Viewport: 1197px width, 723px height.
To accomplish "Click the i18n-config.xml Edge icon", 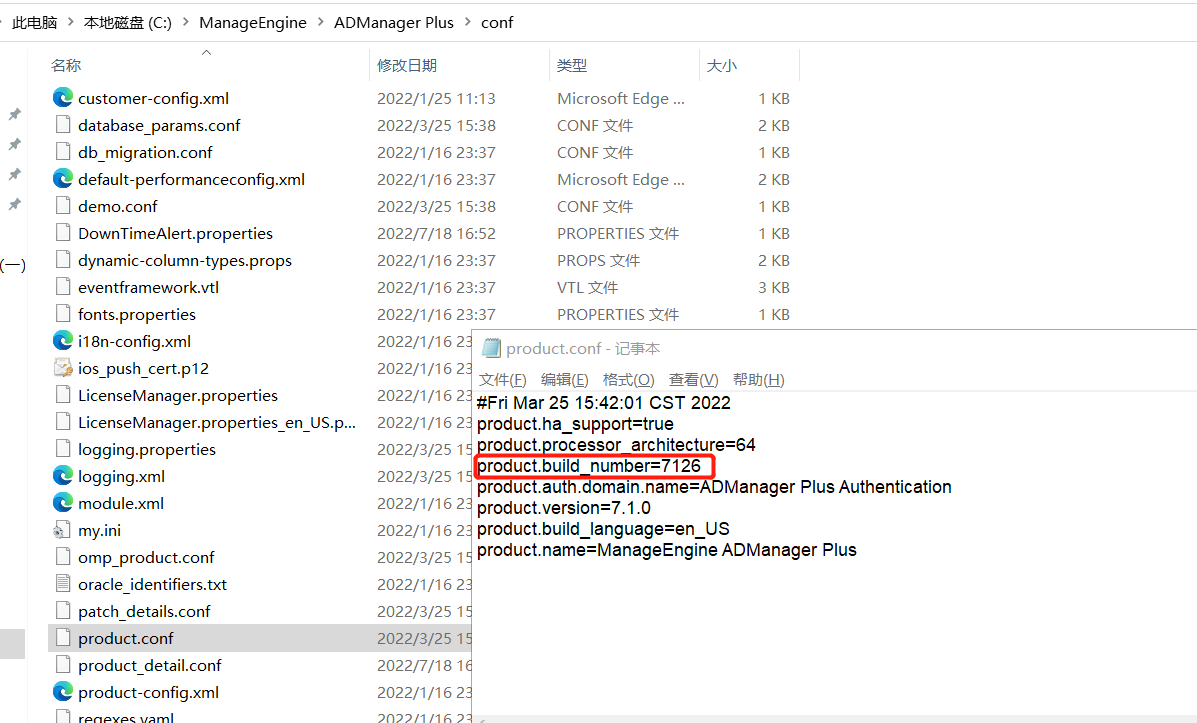I will tap(63, 341).
